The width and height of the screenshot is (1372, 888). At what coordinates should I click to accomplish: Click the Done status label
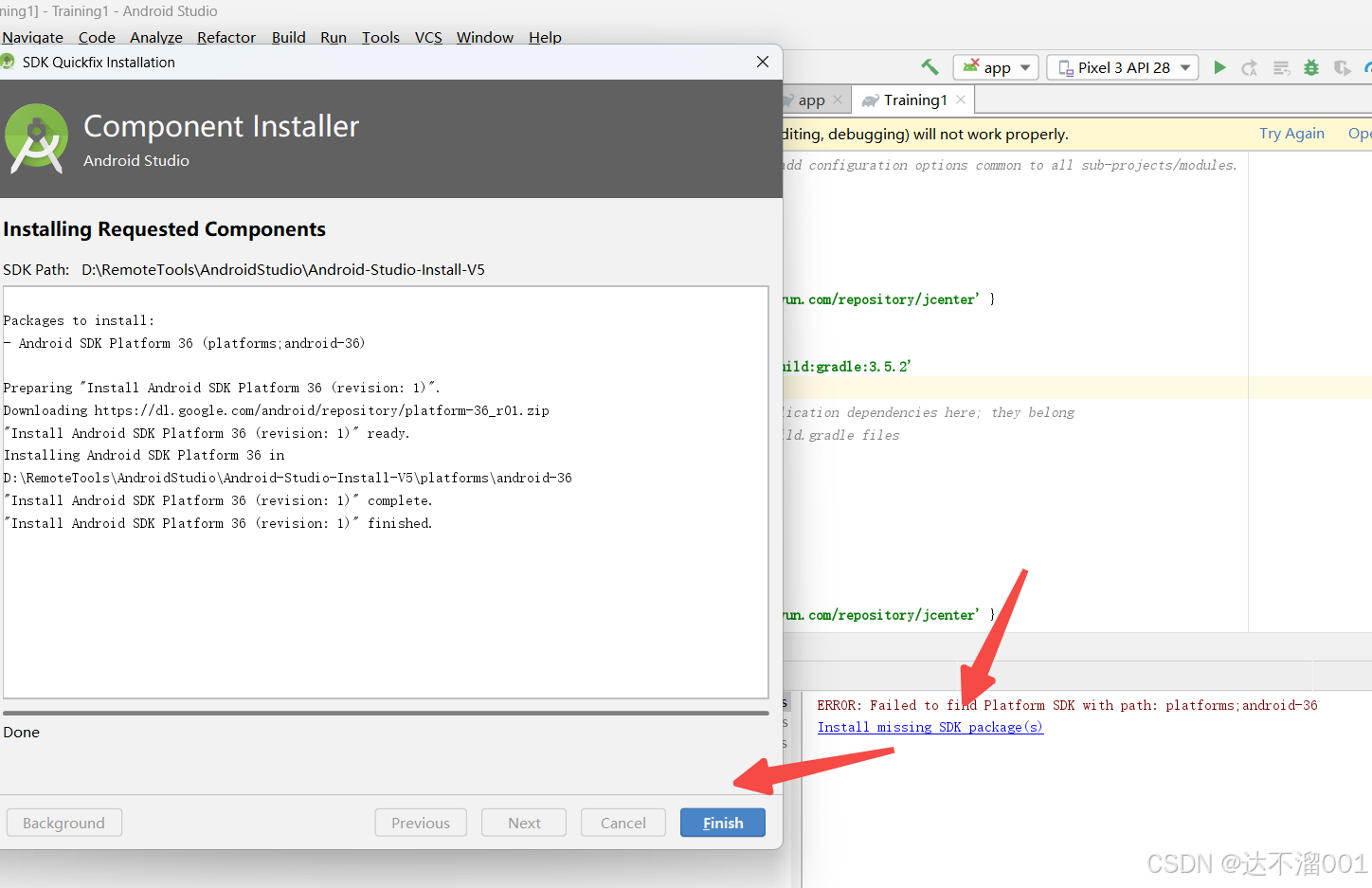[x=21, y=732]
